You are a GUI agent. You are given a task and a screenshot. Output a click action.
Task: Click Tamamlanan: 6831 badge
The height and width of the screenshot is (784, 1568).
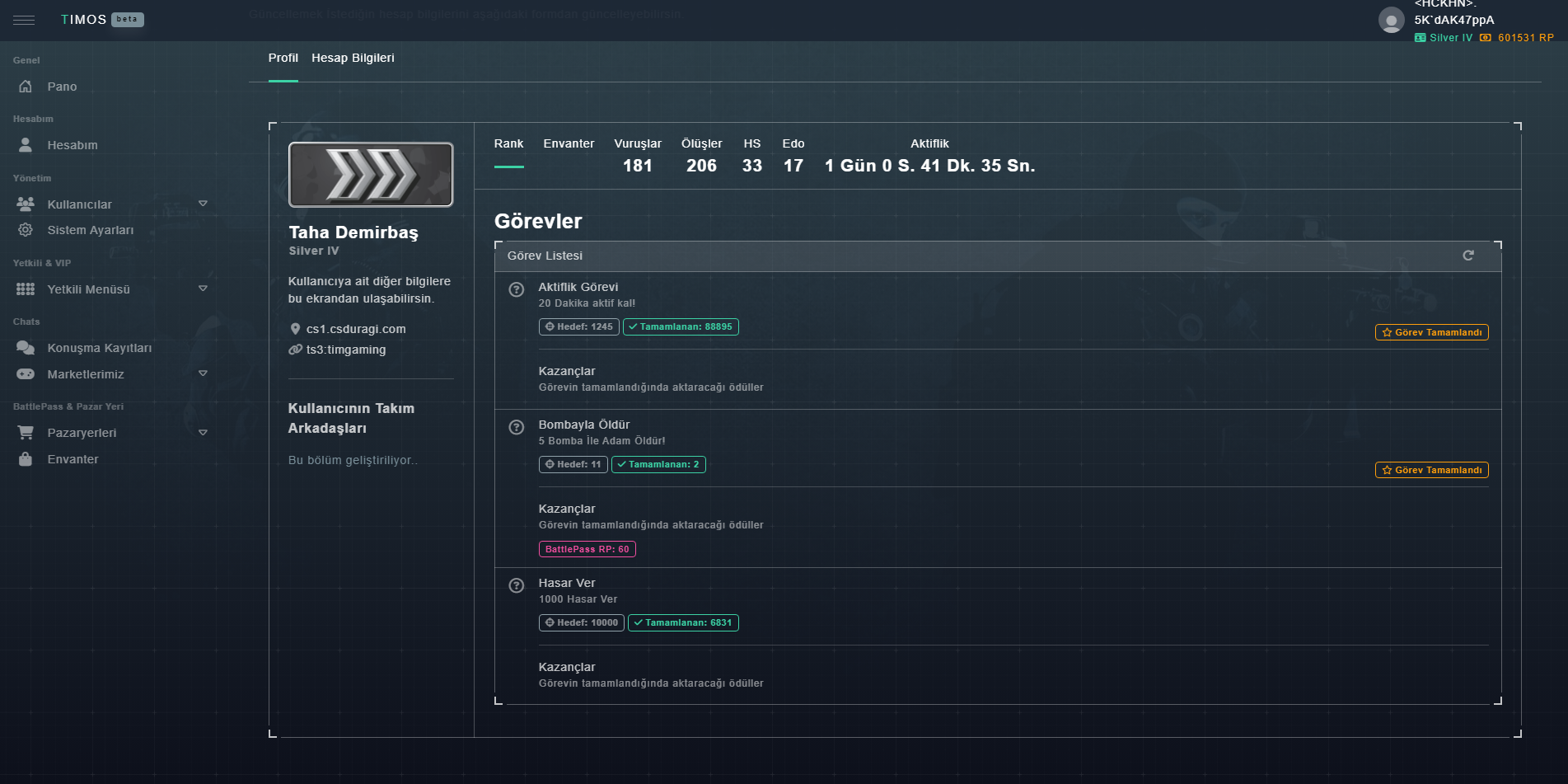683,622
